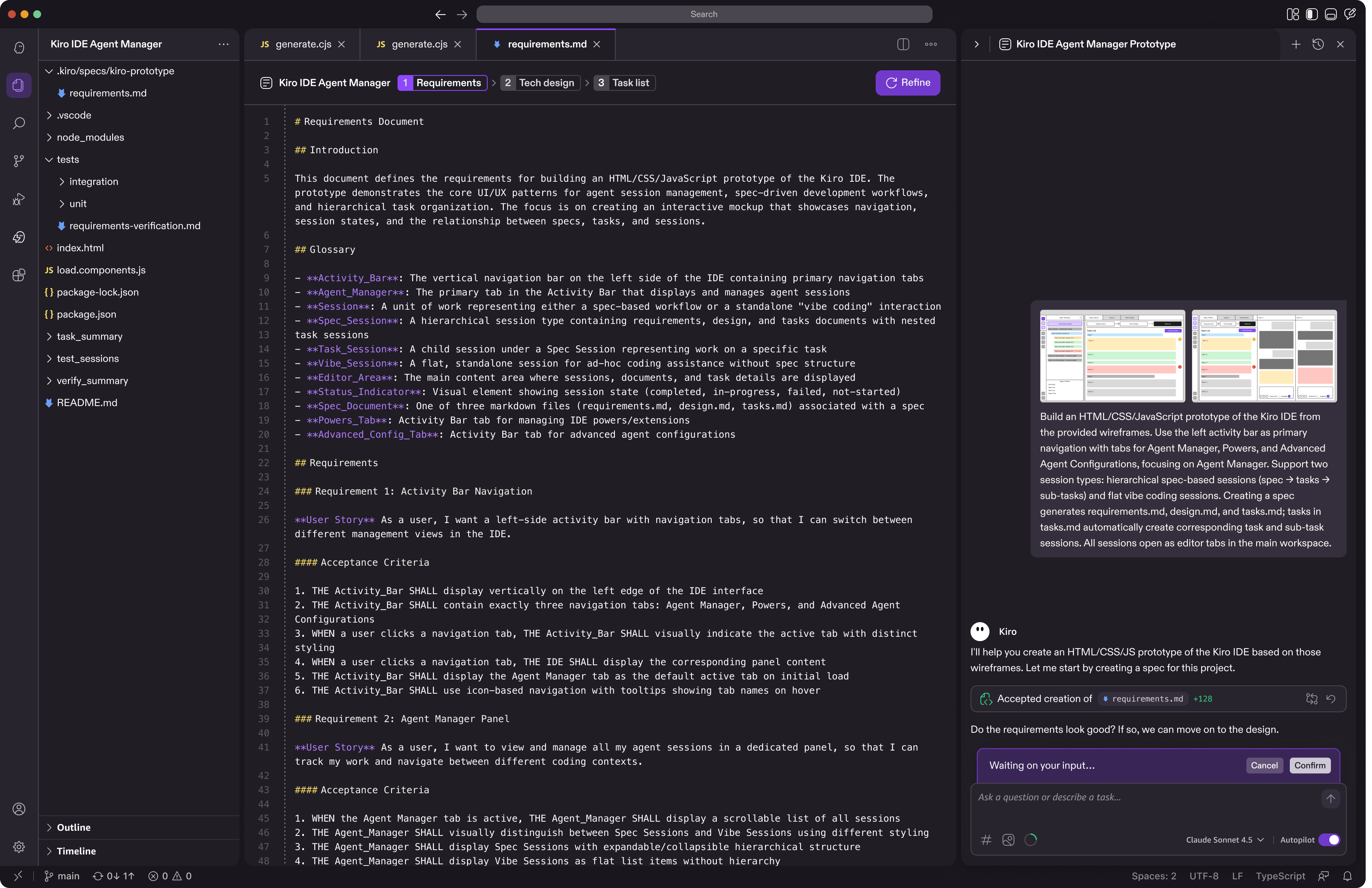Open the Extensions view icon
This screenshot has width=1372, height=888.
click(19, 275)
